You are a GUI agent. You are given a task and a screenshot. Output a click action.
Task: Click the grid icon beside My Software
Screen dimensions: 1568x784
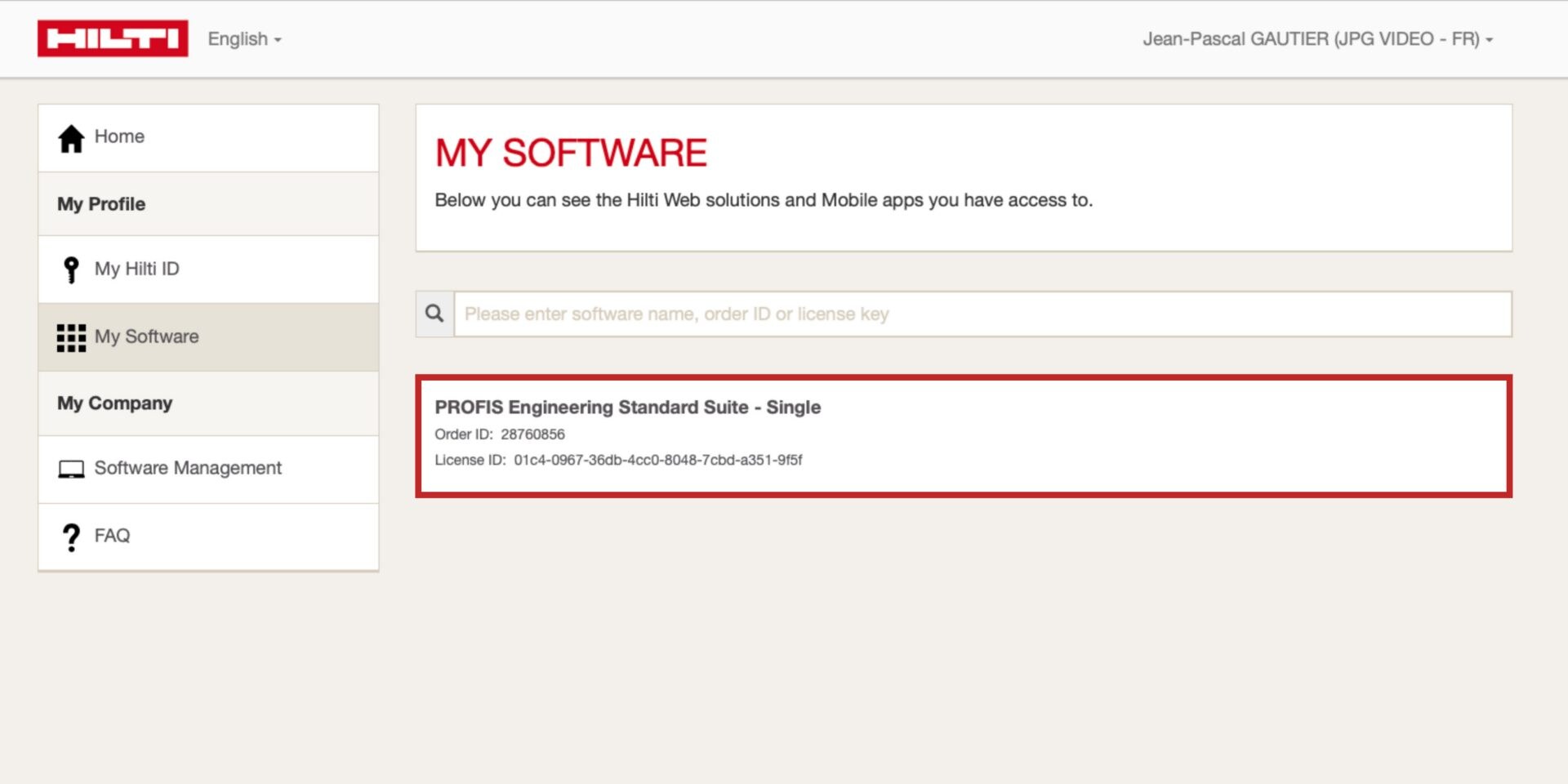[x=71, y=336]
